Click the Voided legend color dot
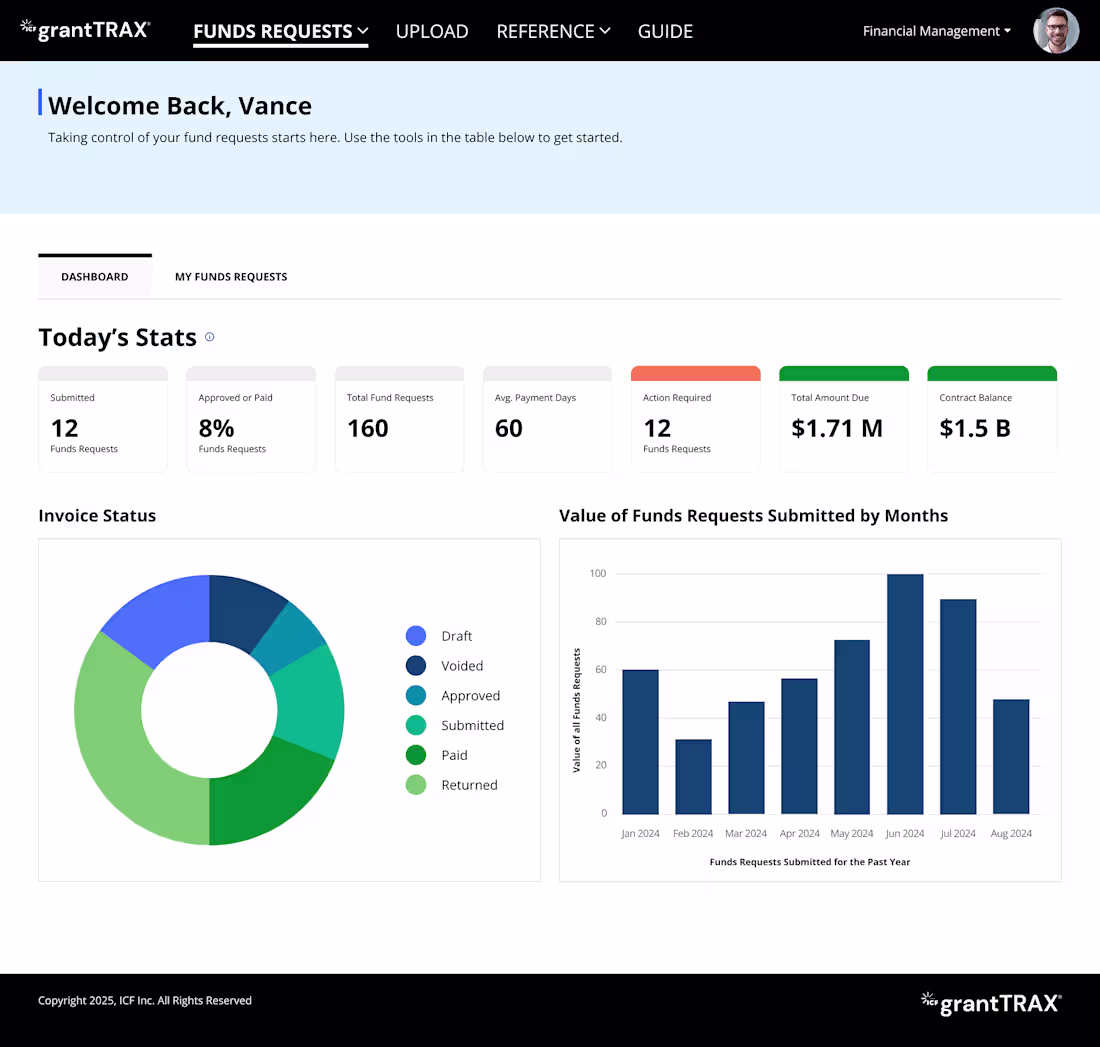Image resolution: width=1100 pixels, height=1047 pixels. click(x=416, y=666)
